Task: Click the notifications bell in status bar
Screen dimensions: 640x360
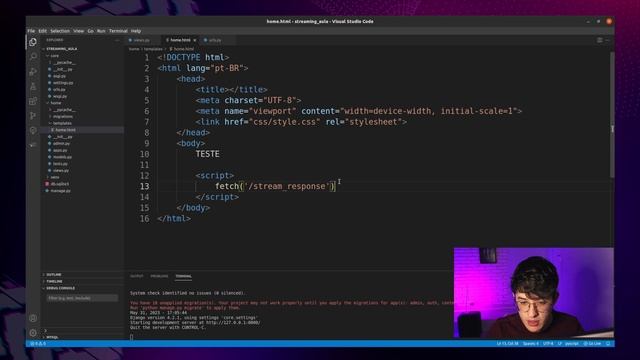Action: coord(608,344)
